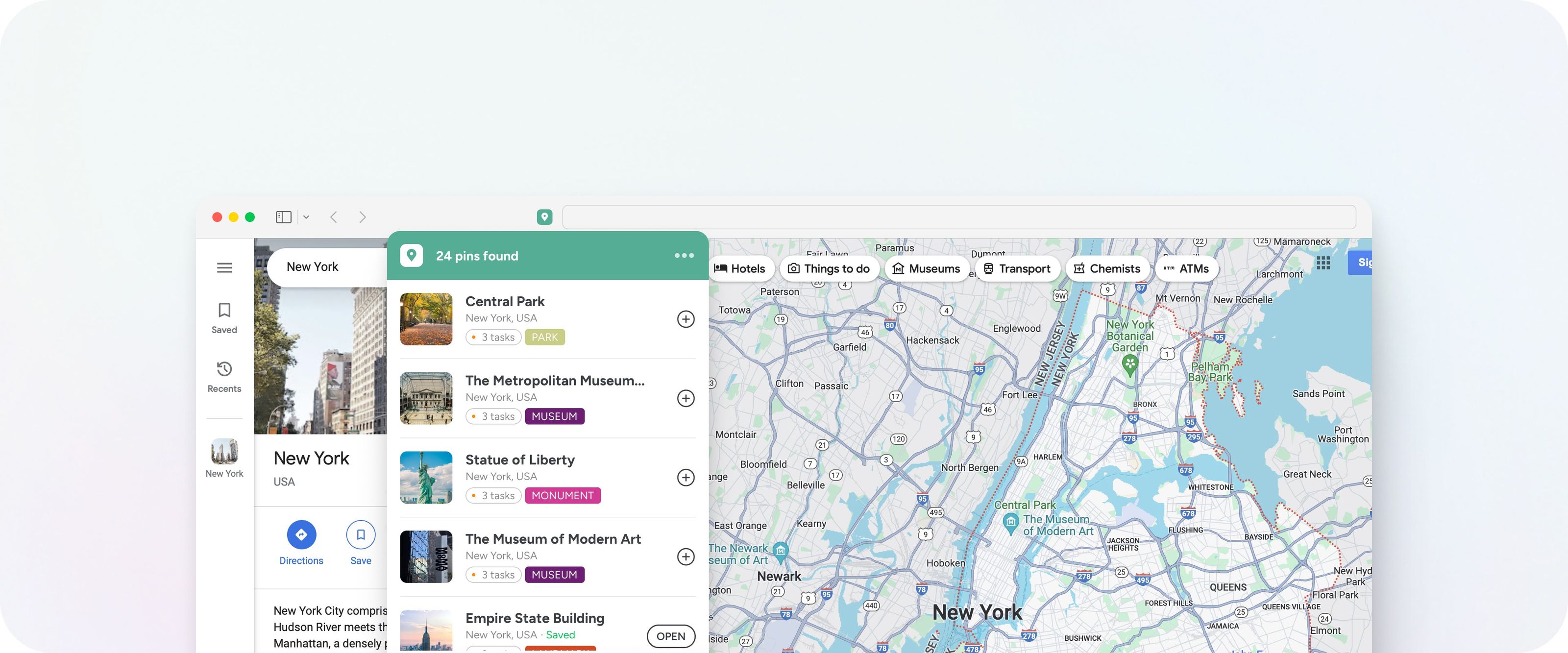
Task: Select the Things to do filter chip
Action: 829,268
